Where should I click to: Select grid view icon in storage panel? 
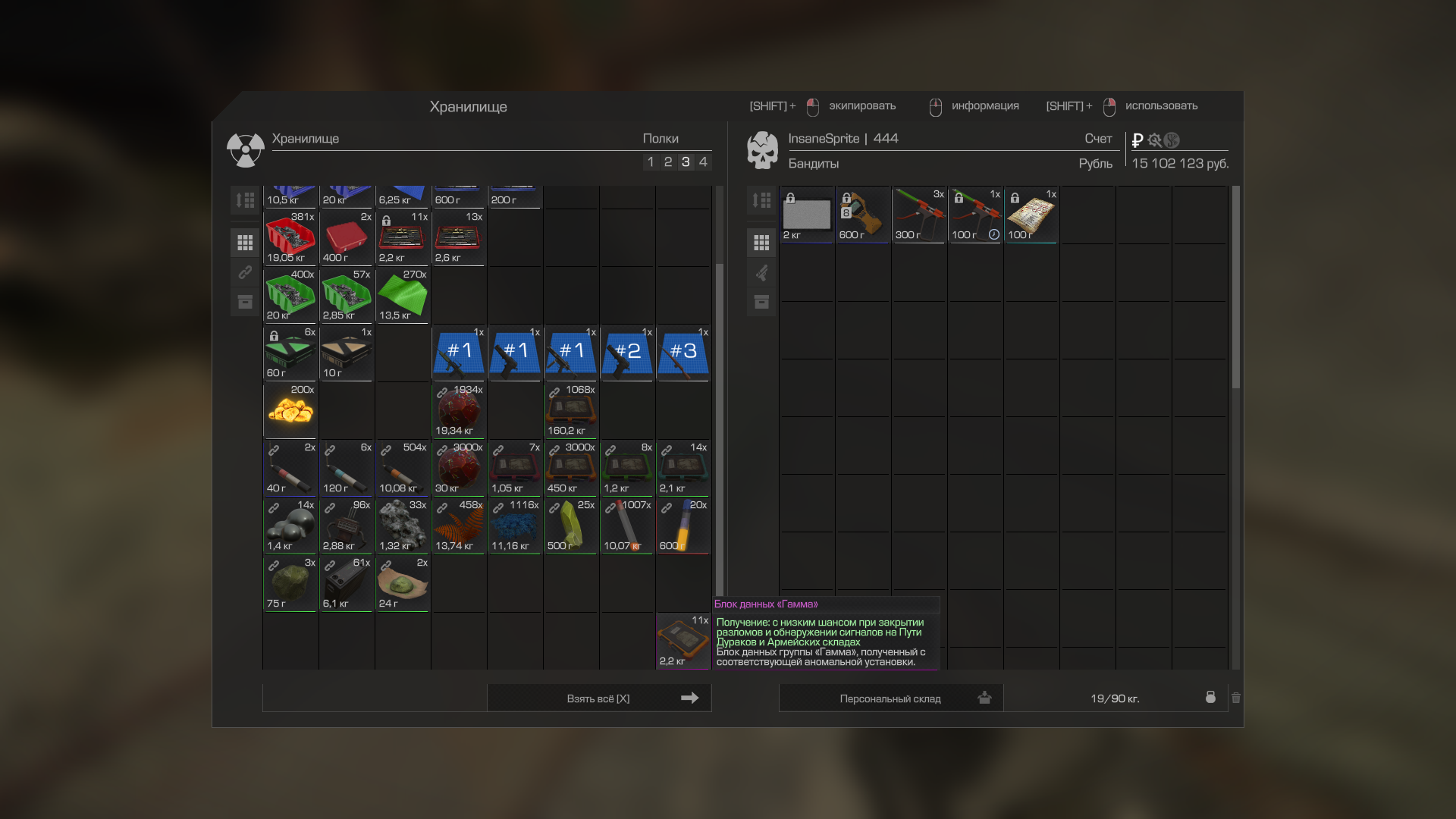tap(245, 243)
